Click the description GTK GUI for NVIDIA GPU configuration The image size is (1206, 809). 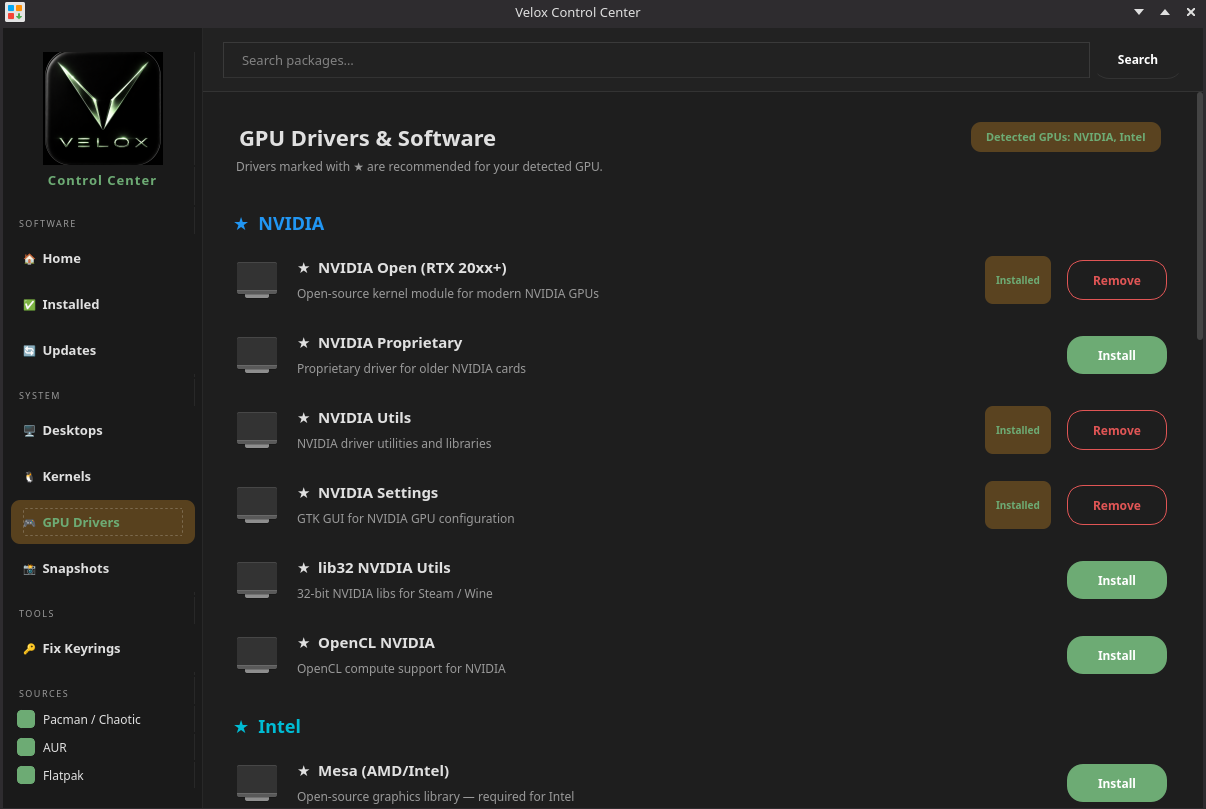click(406, 519)
